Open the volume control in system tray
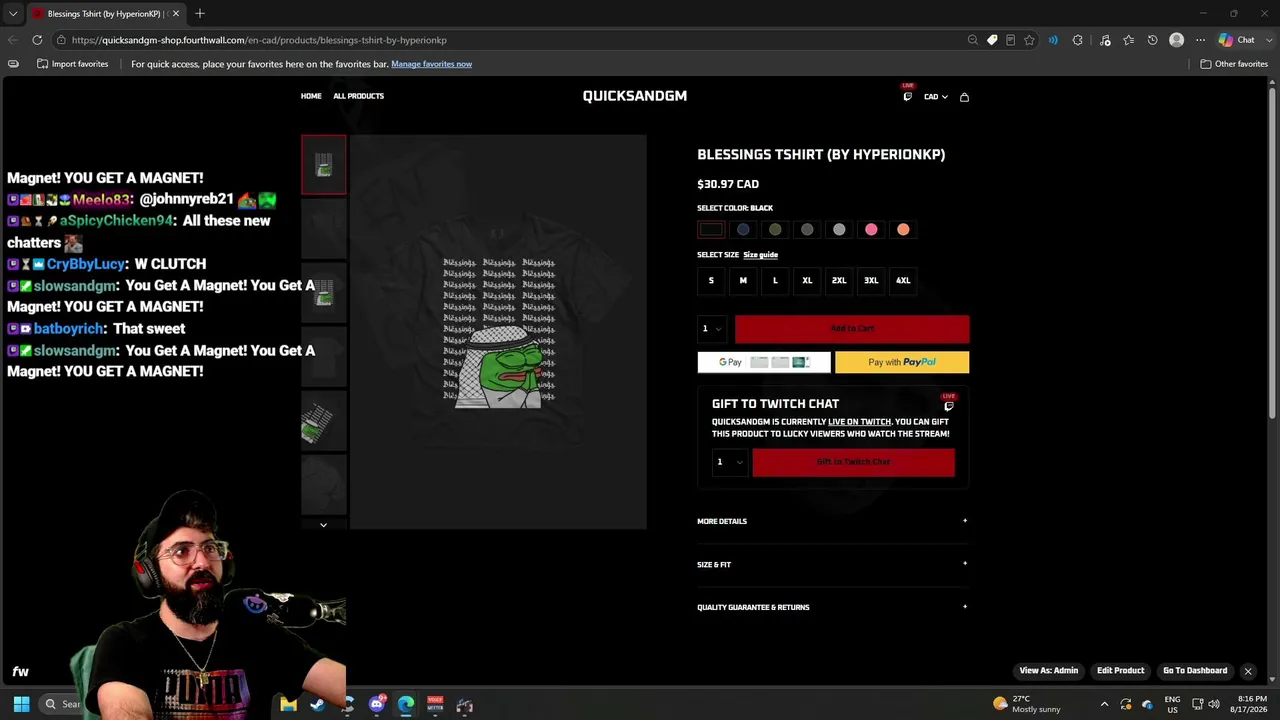Image resolution: width=1280 pixels, height=720 pixels. [1214, 704]
